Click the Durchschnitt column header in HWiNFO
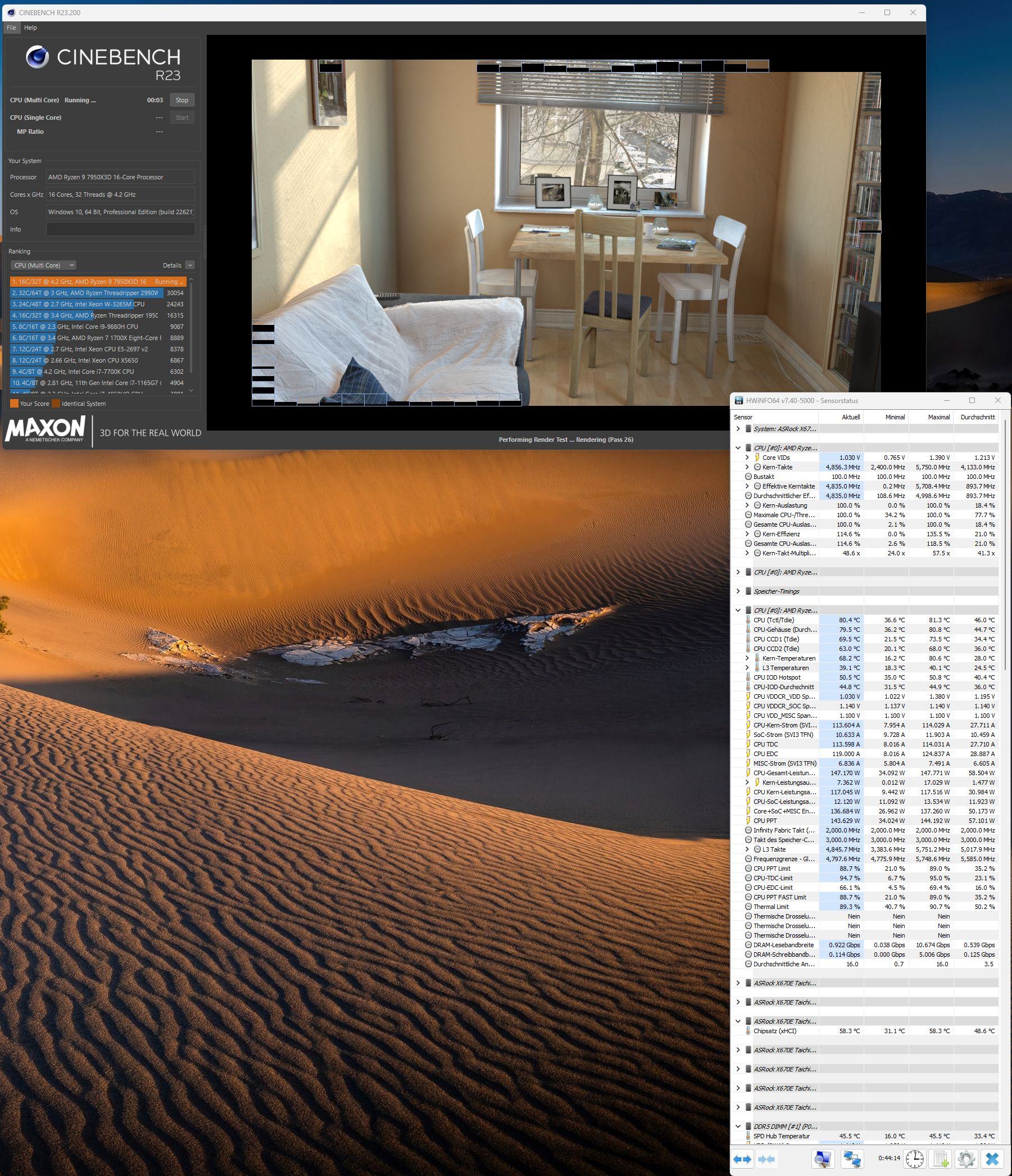This screenshot has width=1012, height=1176. coord(976,417)
